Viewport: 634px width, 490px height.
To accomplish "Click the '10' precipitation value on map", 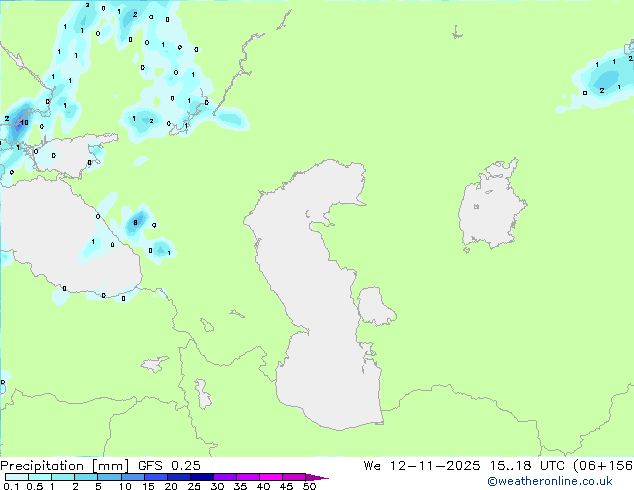I will [24, 122].
